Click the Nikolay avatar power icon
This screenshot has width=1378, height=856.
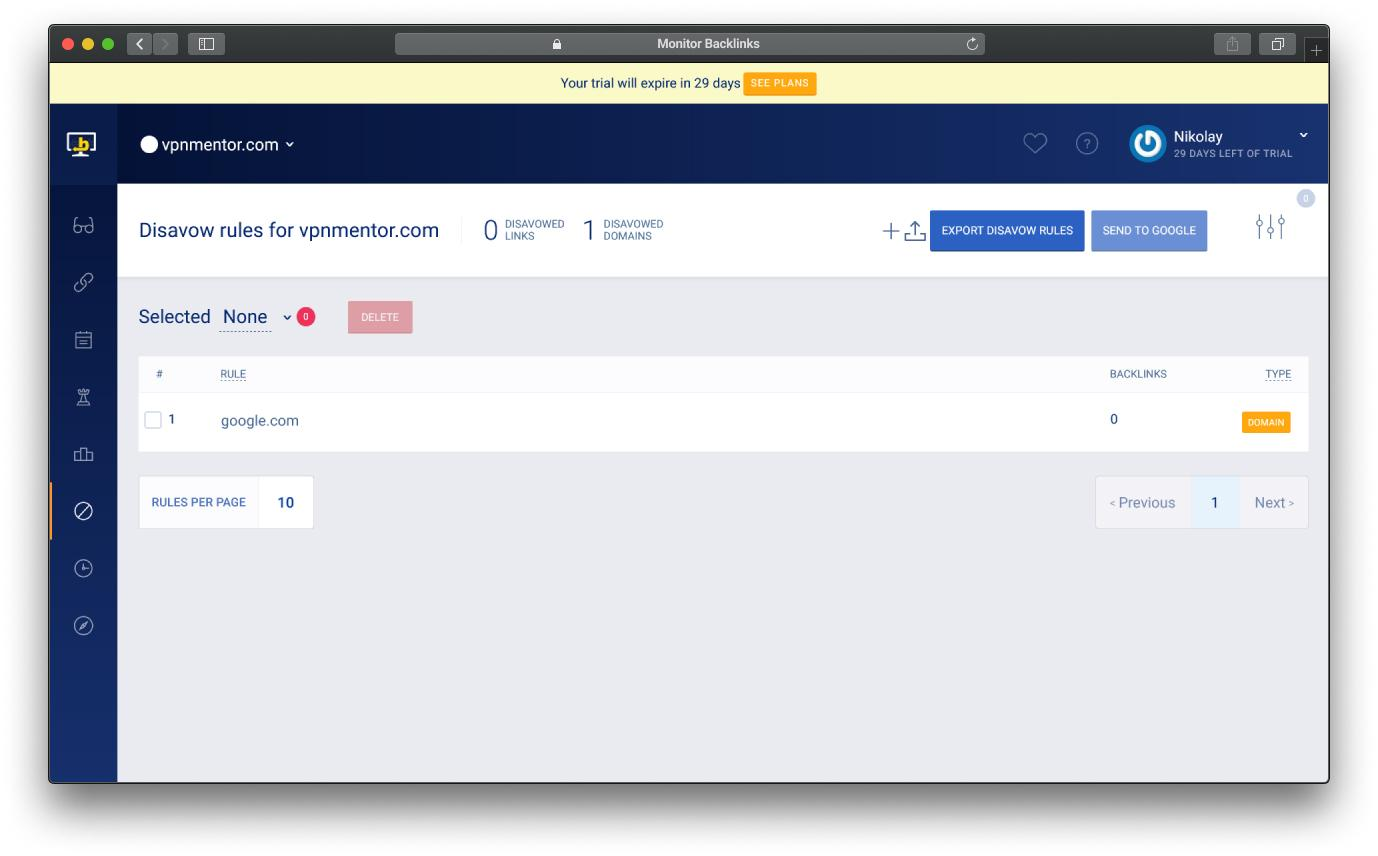(x=1147, y=144)
